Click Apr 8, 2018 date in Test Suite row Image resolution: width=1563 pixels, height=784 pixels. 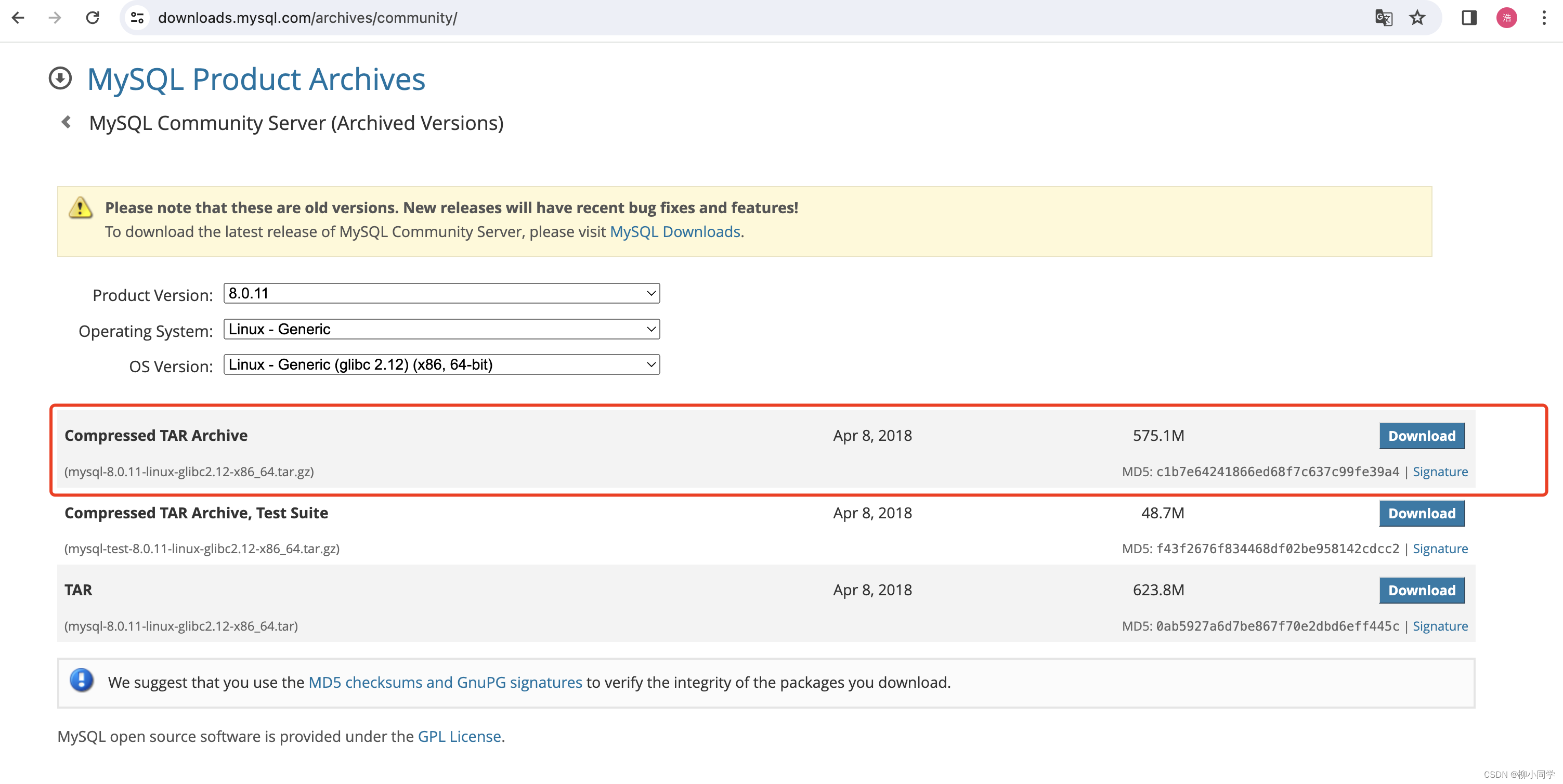click(872, 513)
